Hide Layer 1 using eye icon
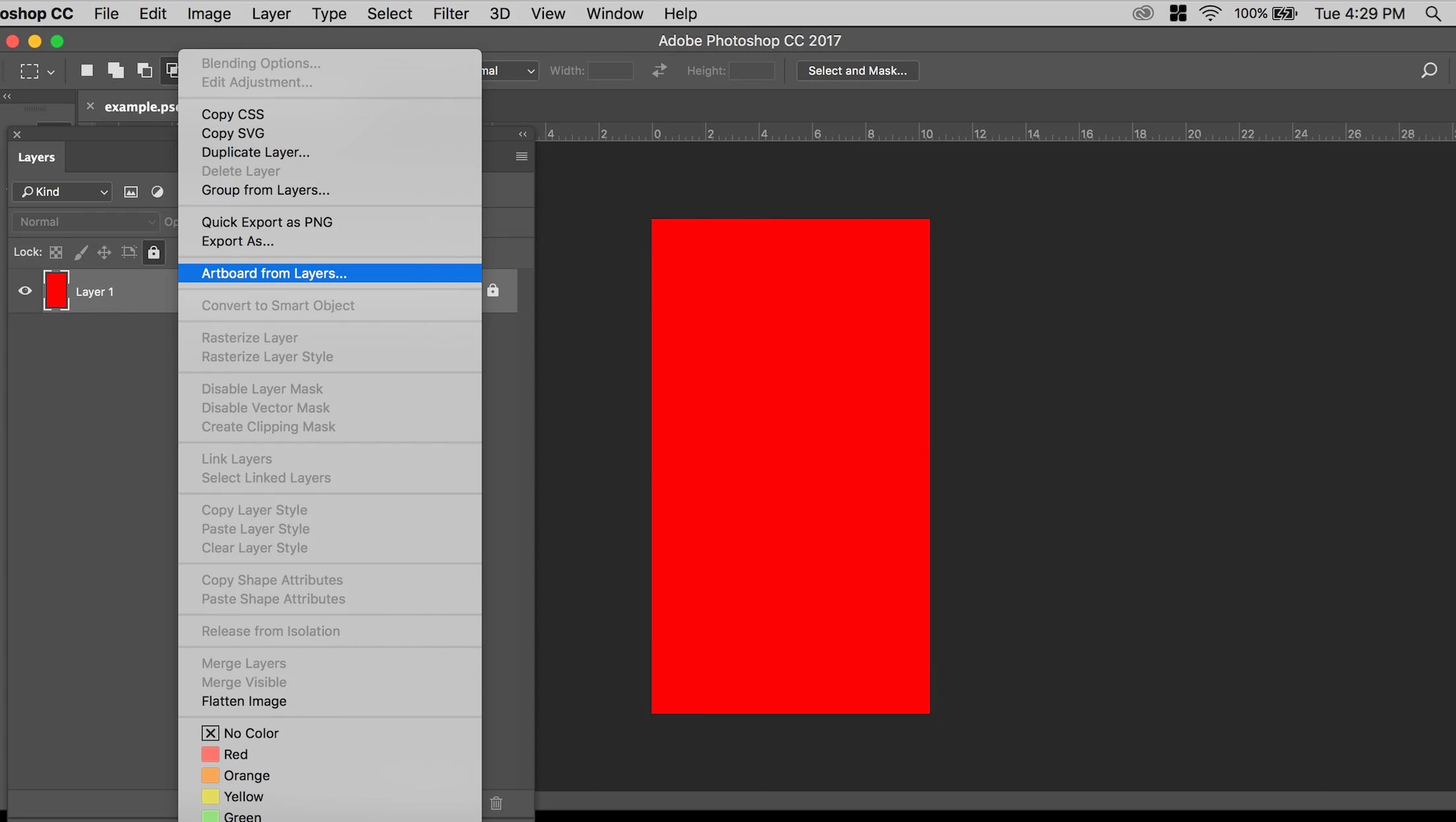This screenshot has height=822, width=1456. click(25, 291)
